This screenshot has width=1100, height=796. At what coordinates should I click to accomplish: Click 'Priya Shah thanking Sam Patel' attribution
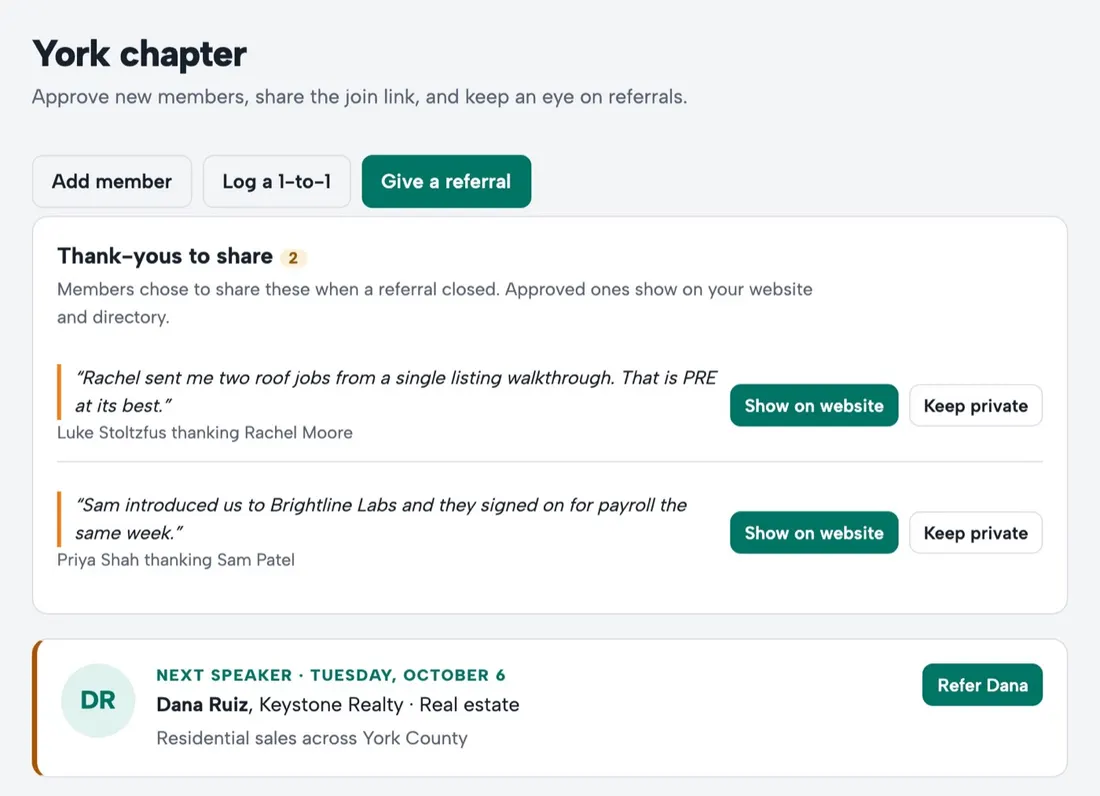[176, 560]
